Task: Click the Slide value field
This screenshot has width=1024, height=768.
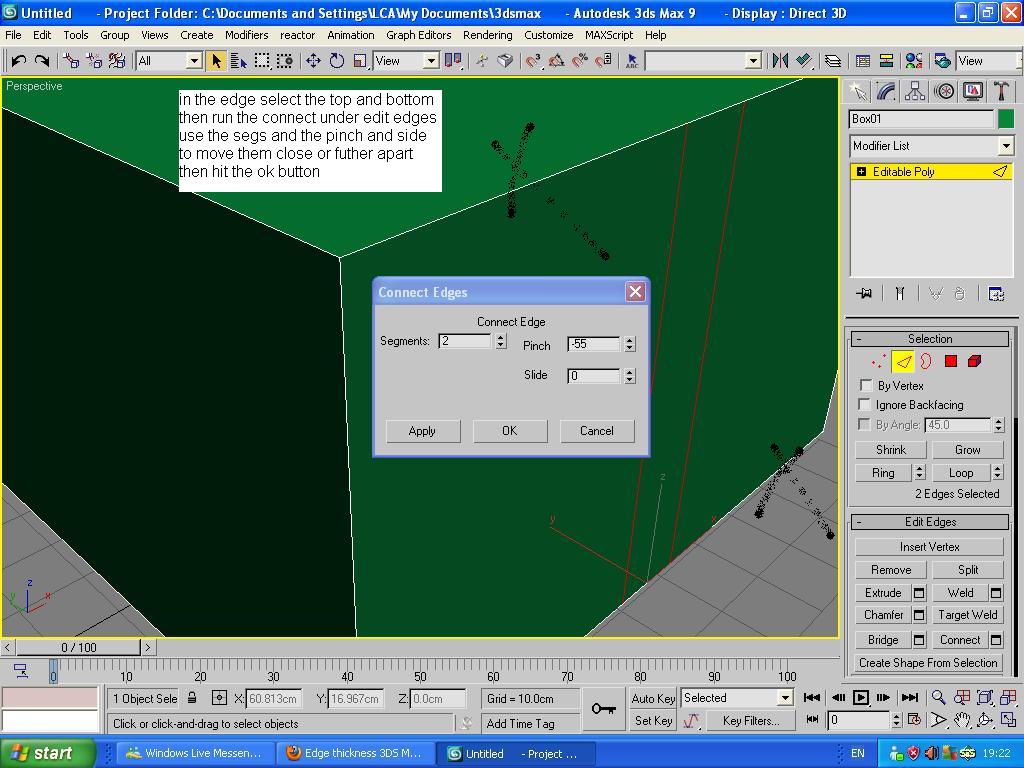Action: [594, 376]
